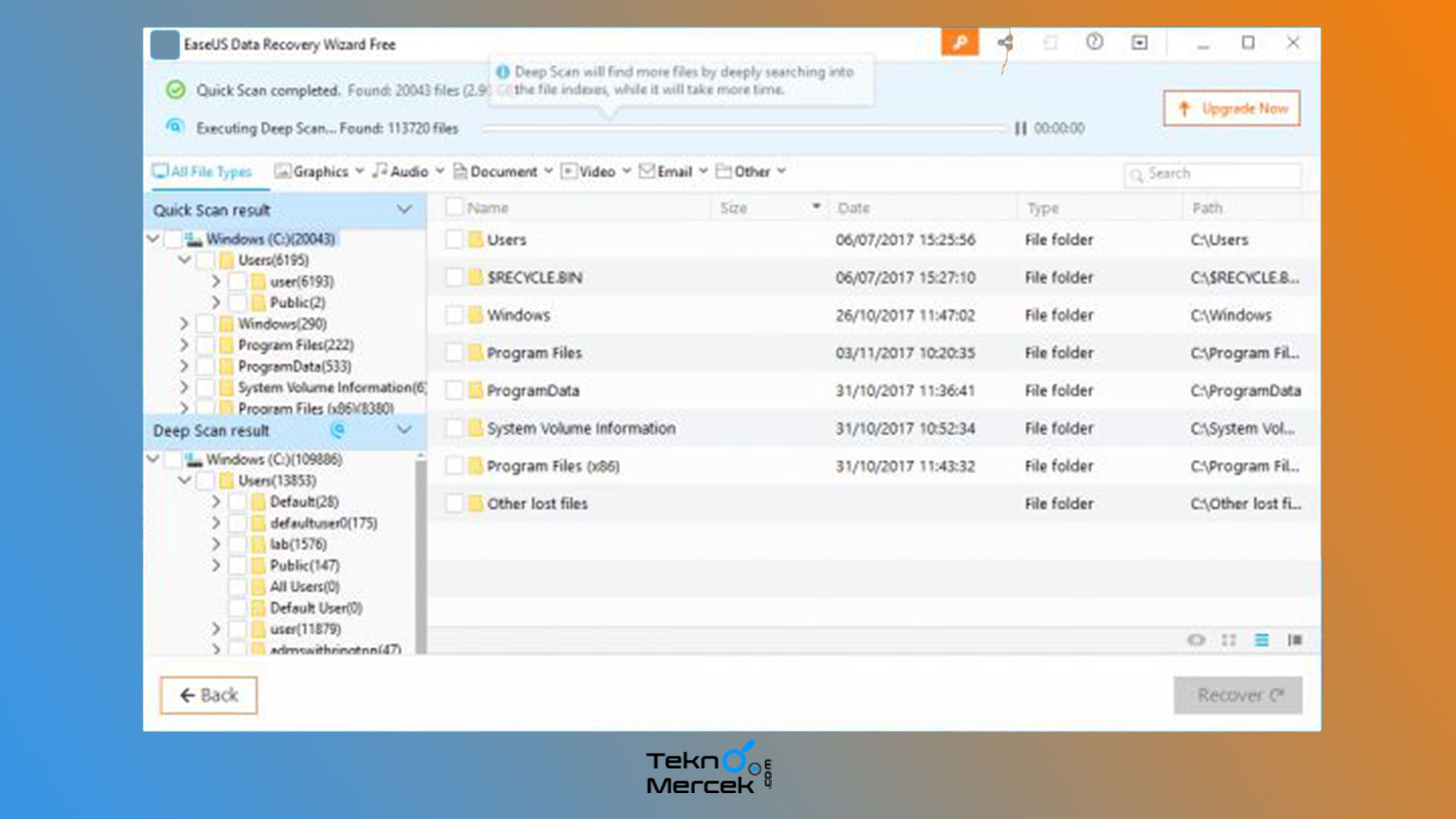Check the Users folder row checkbox
Screen dimensions: 1456x819
tap(453, 240)
